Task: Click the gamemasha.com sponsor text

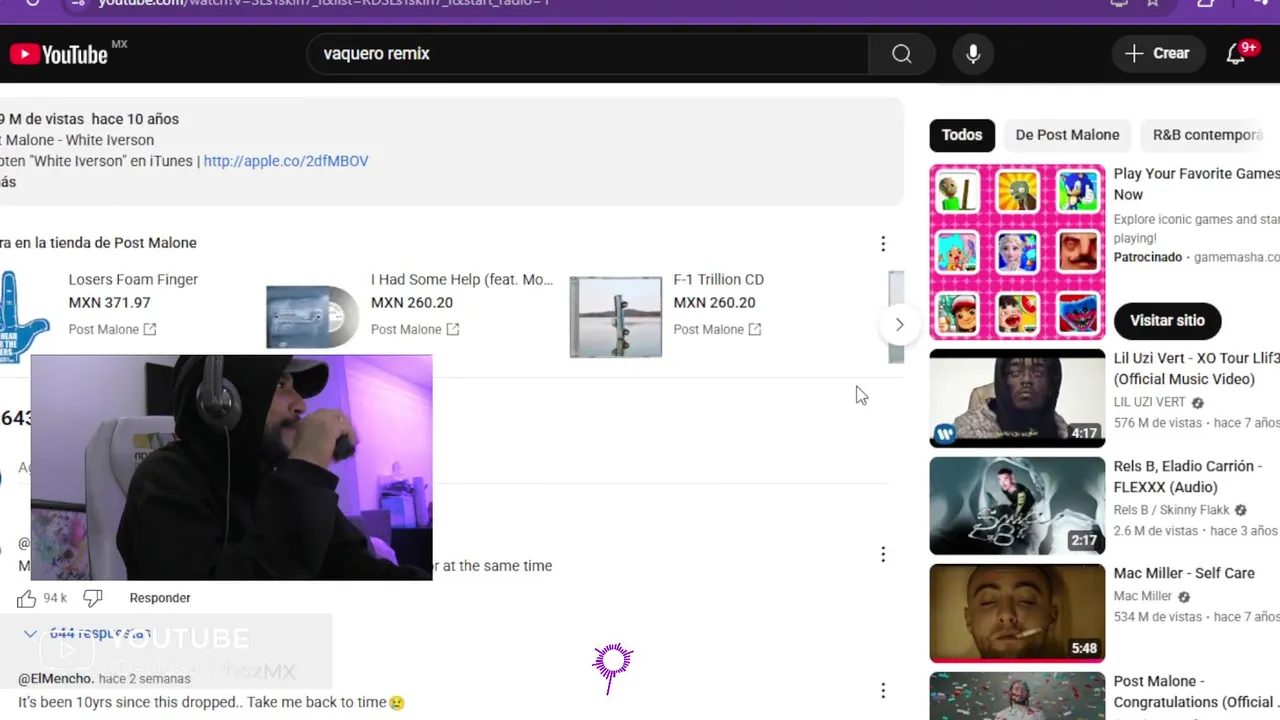Action: point(1237,258)
